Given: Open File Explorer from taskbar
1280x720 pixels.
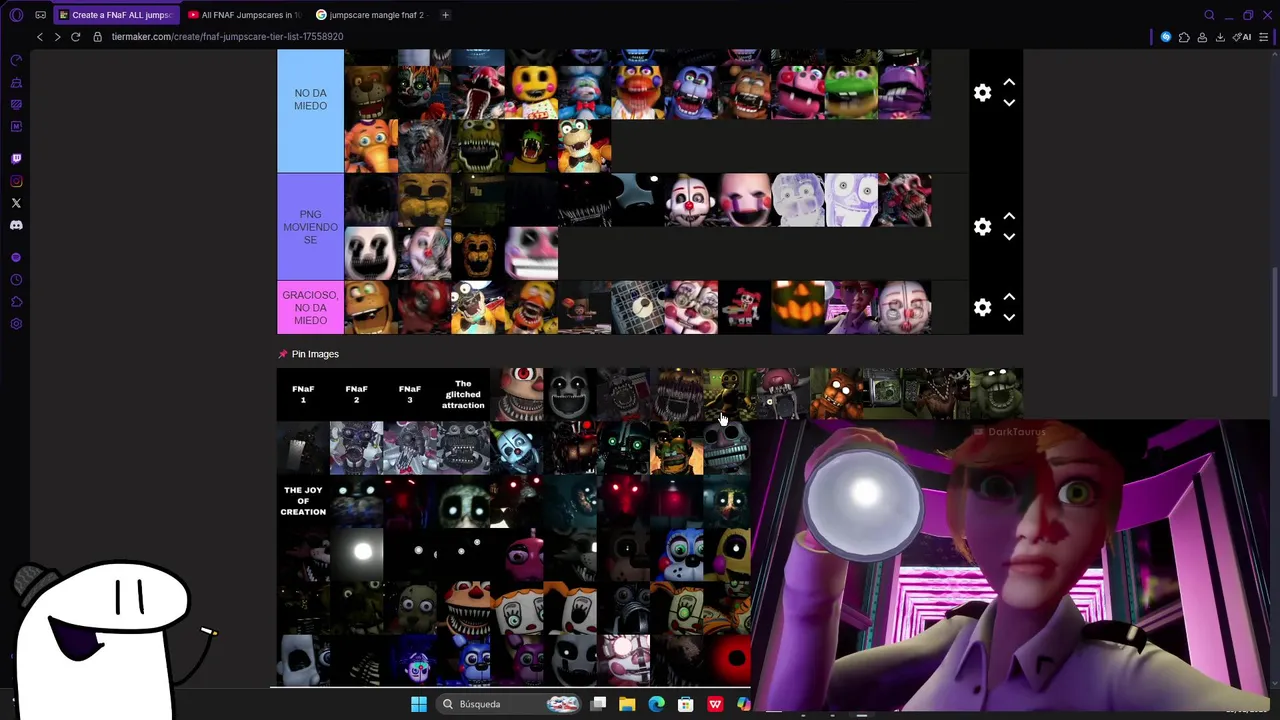Looking at the screenshot, I should pos(627,704).
